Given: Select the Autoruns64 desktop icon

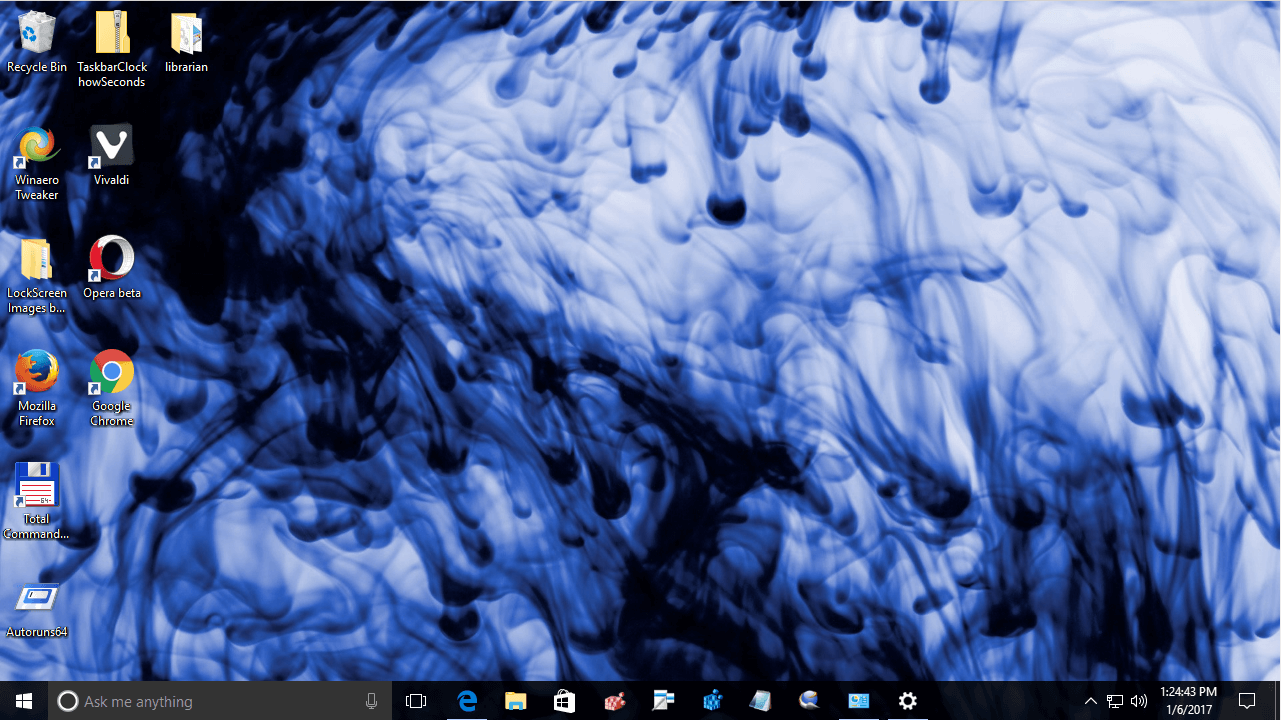Looking at the screenshot, I should [37, 609].
